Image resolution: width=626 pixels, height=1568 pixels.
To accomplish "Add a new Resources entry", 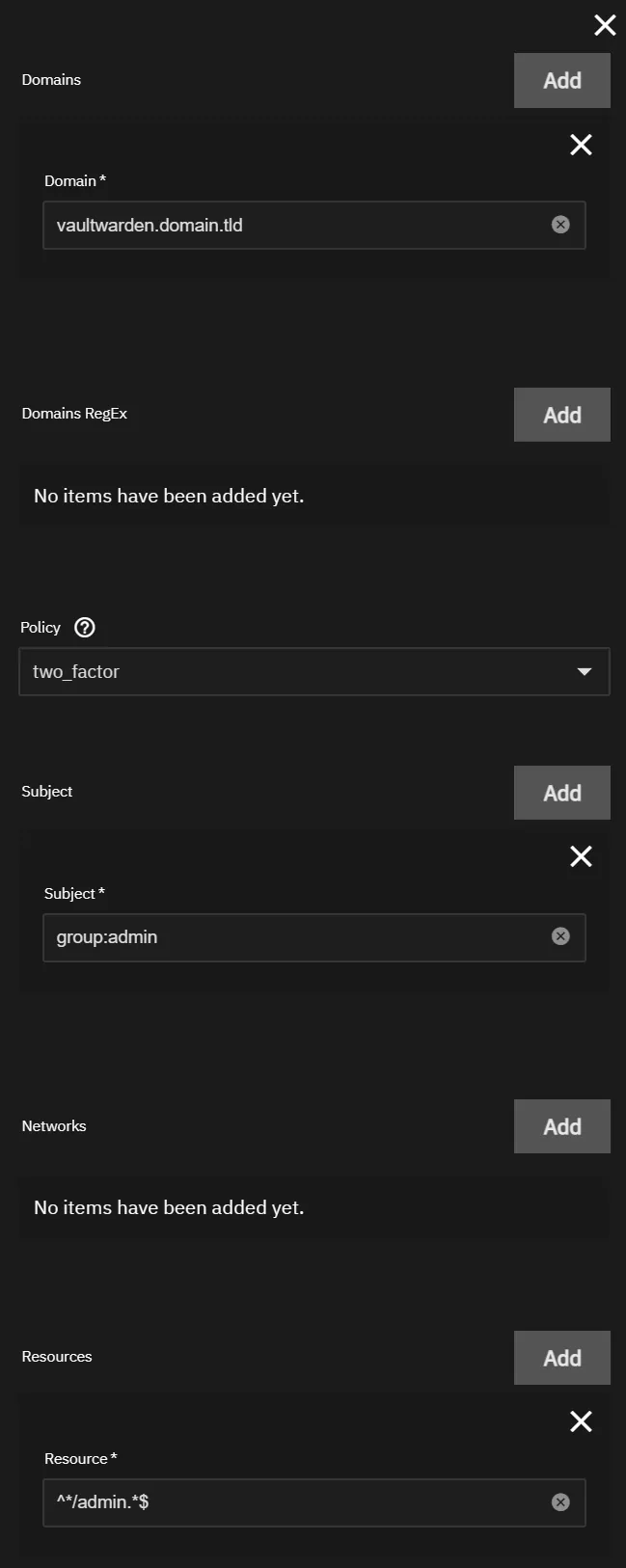I will [561, 1358].
